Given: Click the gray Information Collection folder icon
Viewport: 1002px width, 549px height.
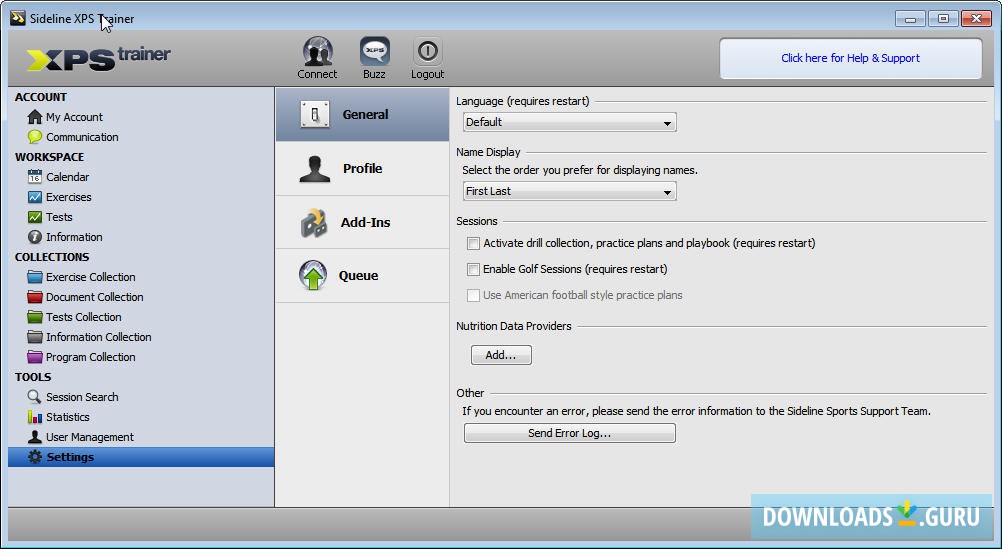Looking at the screenshot, I should 35,337.
